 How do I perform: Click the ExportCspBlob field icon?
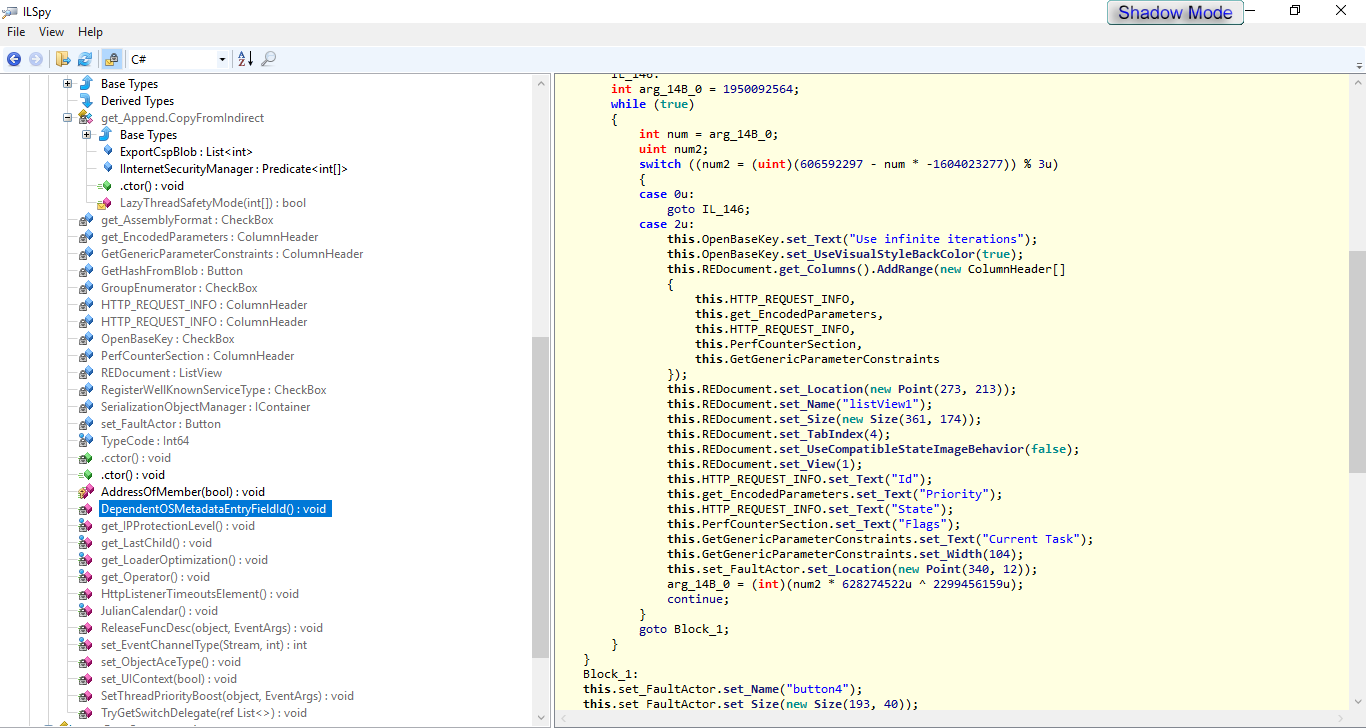click(x=108, y=152)
